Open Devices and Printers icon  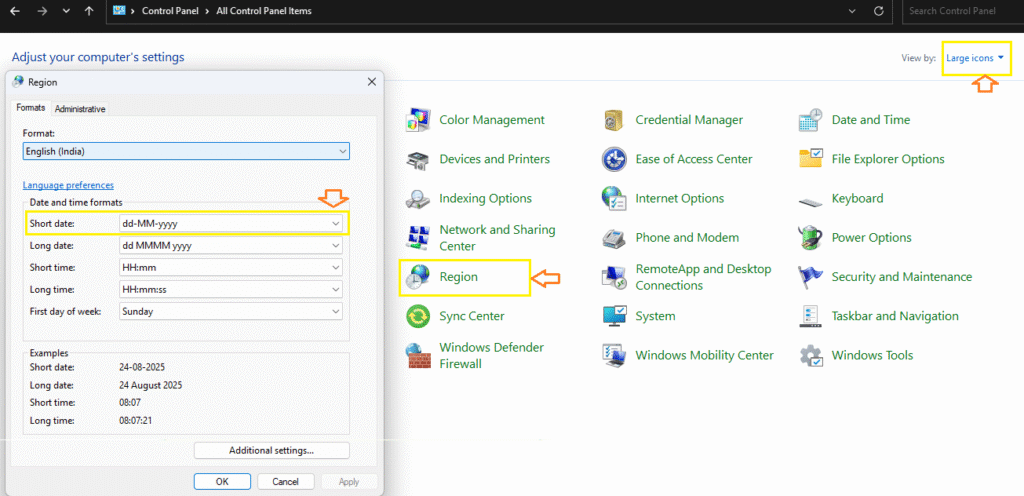tap(417, 159)
